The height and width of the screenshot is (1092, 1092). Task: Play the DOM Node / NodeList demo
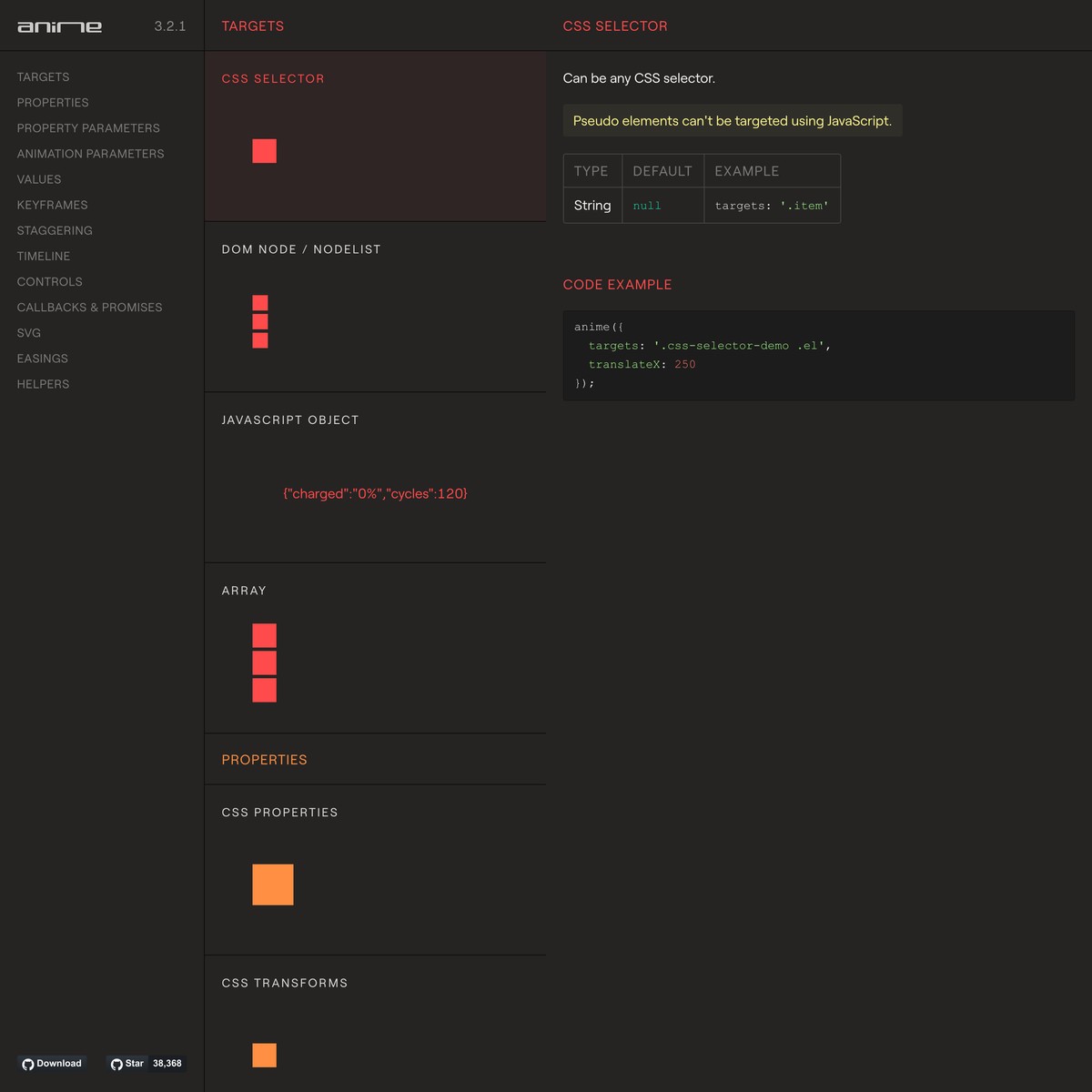click(375, 307)
